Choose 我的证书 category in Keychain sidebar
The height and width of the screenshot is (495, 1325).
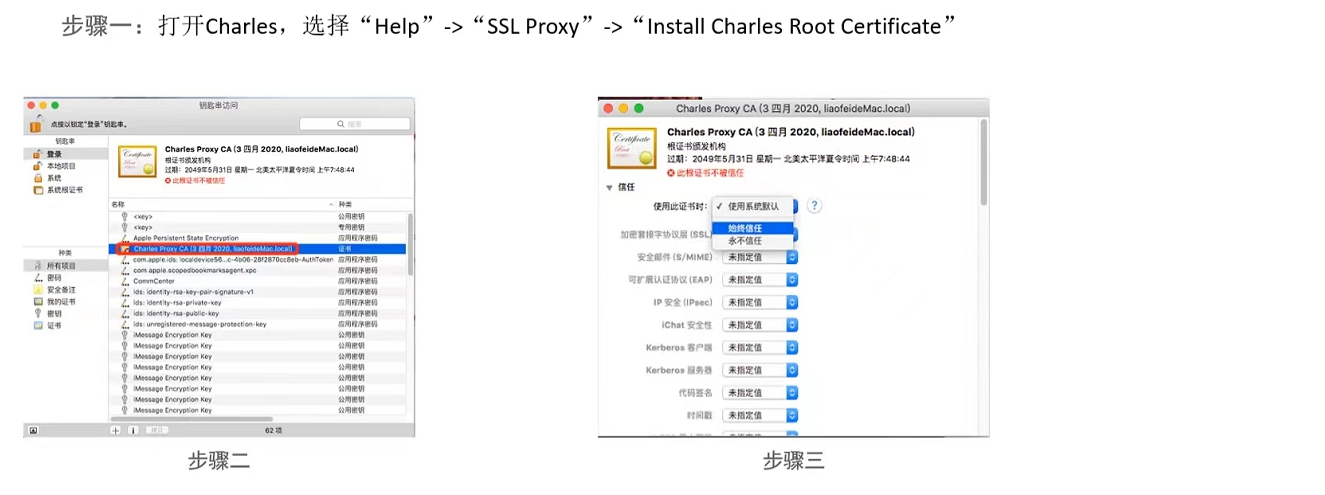coord(66,301)
